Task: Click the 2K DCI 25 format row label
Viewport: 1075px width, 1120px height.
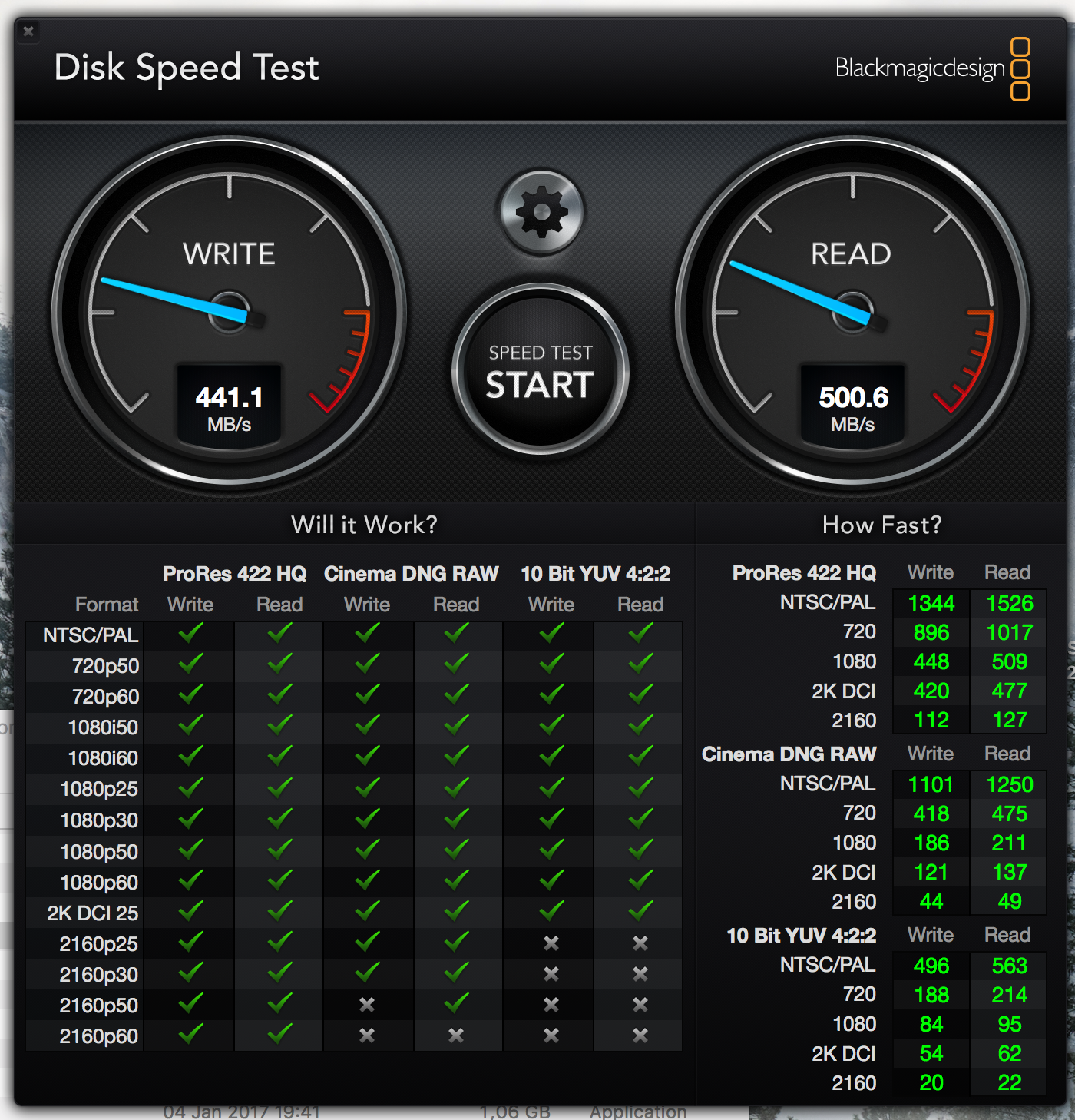Action: coord(92,913)
